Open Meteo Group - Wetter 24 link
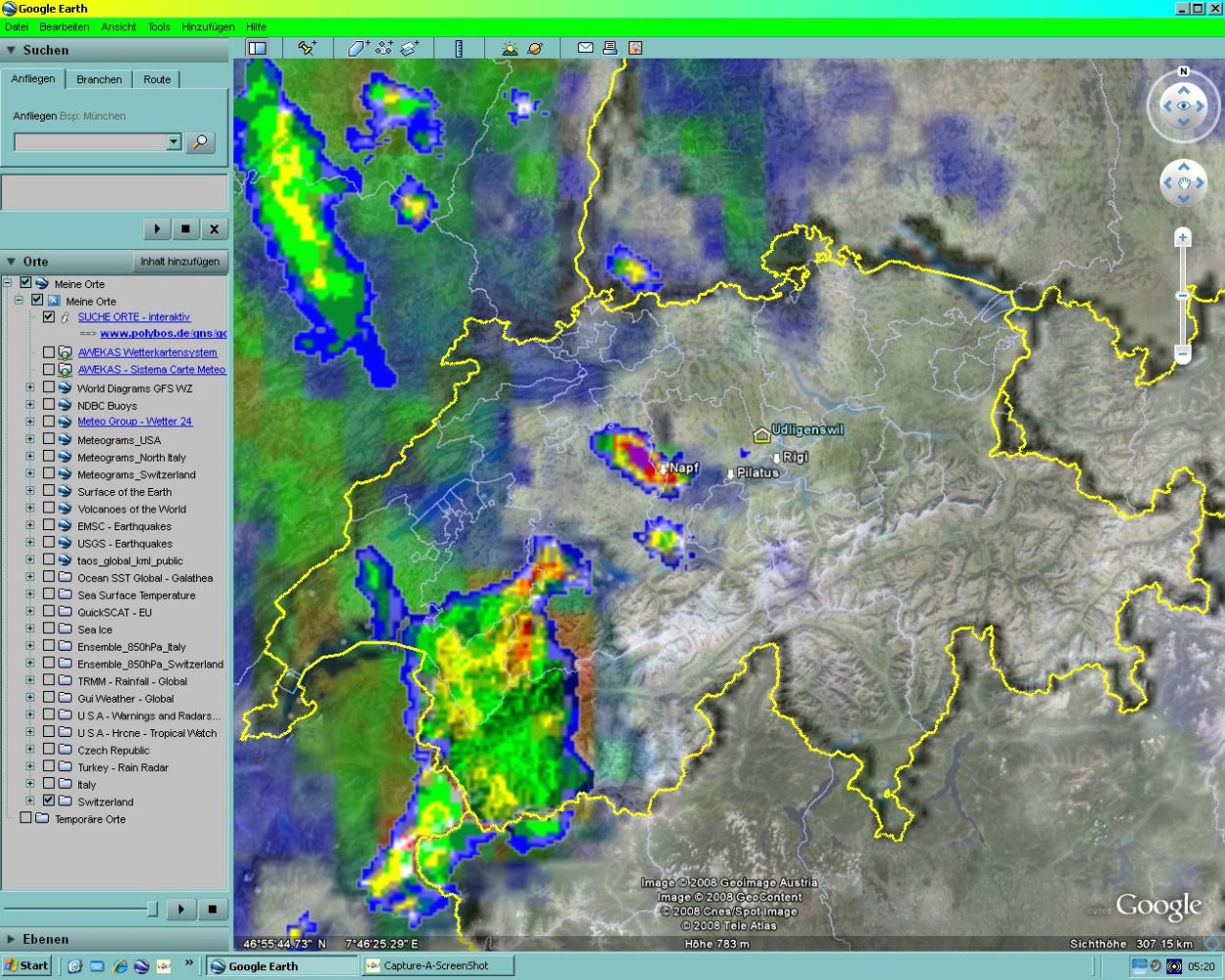The image size is (1225, 980). 135,421
